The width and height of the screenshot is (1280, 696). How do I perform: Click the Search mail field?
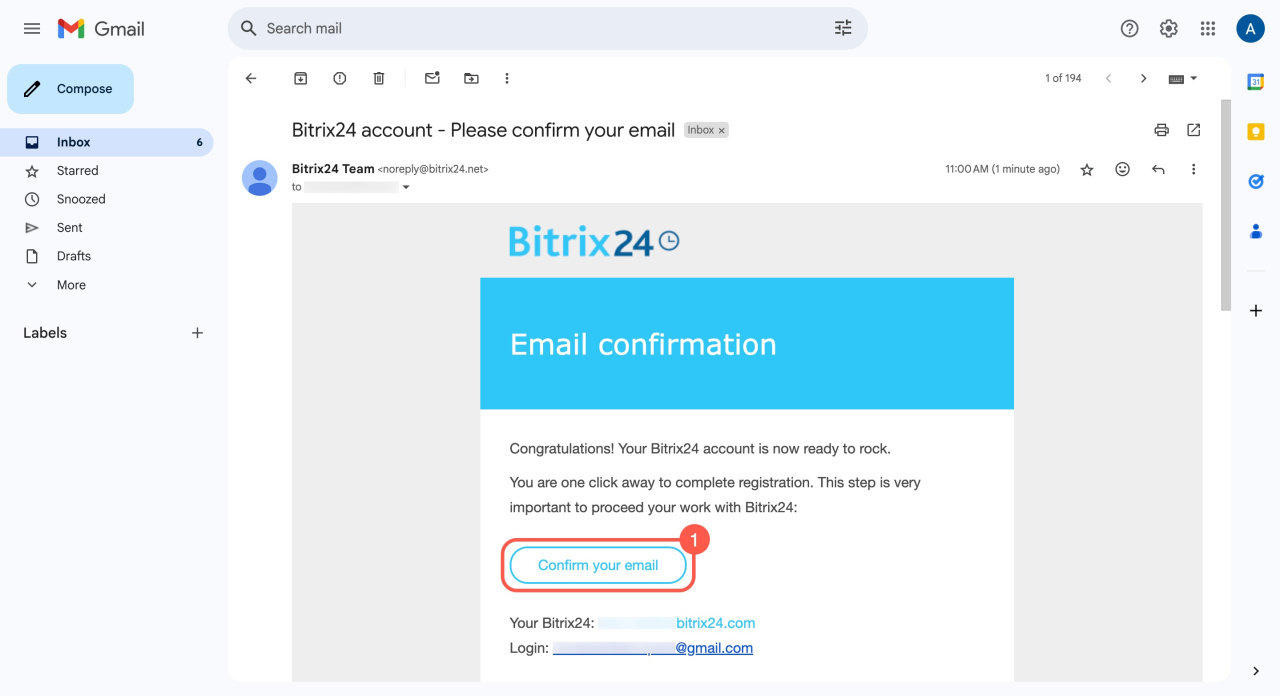click(x=547, y=28)
